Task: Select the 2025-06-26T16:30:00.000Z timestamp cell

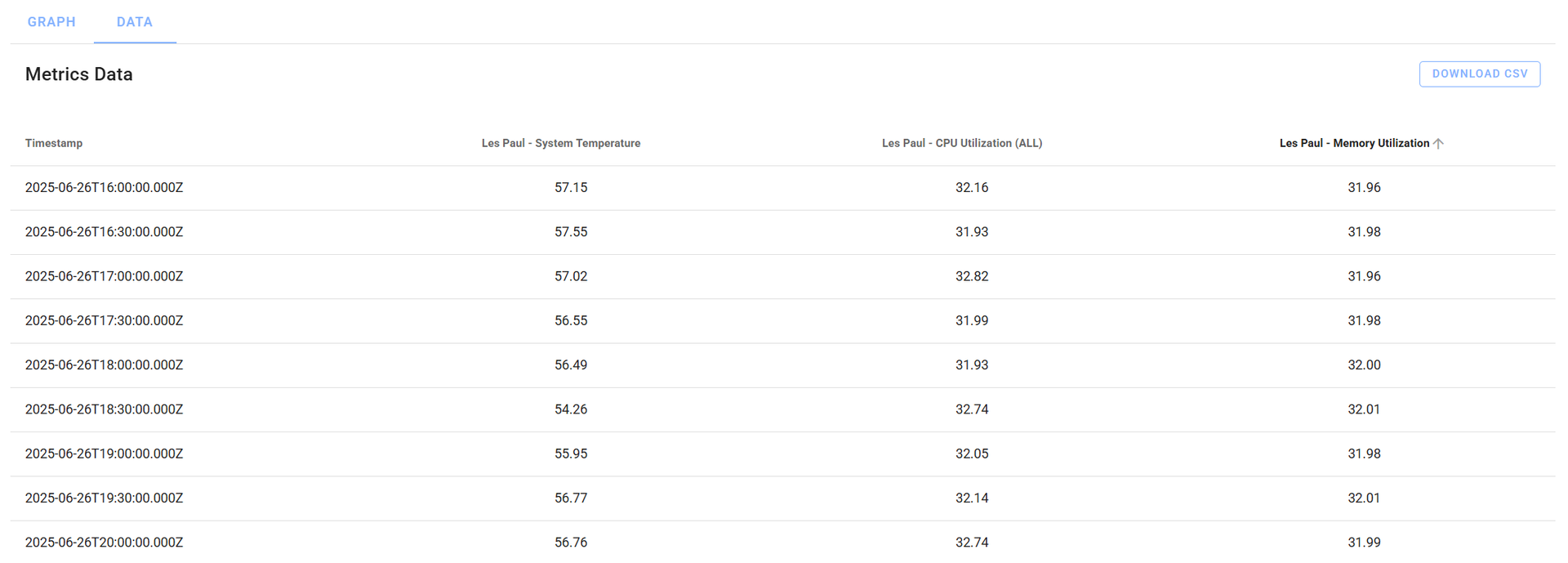Action: pyautogui.click(x=104, y=232)
